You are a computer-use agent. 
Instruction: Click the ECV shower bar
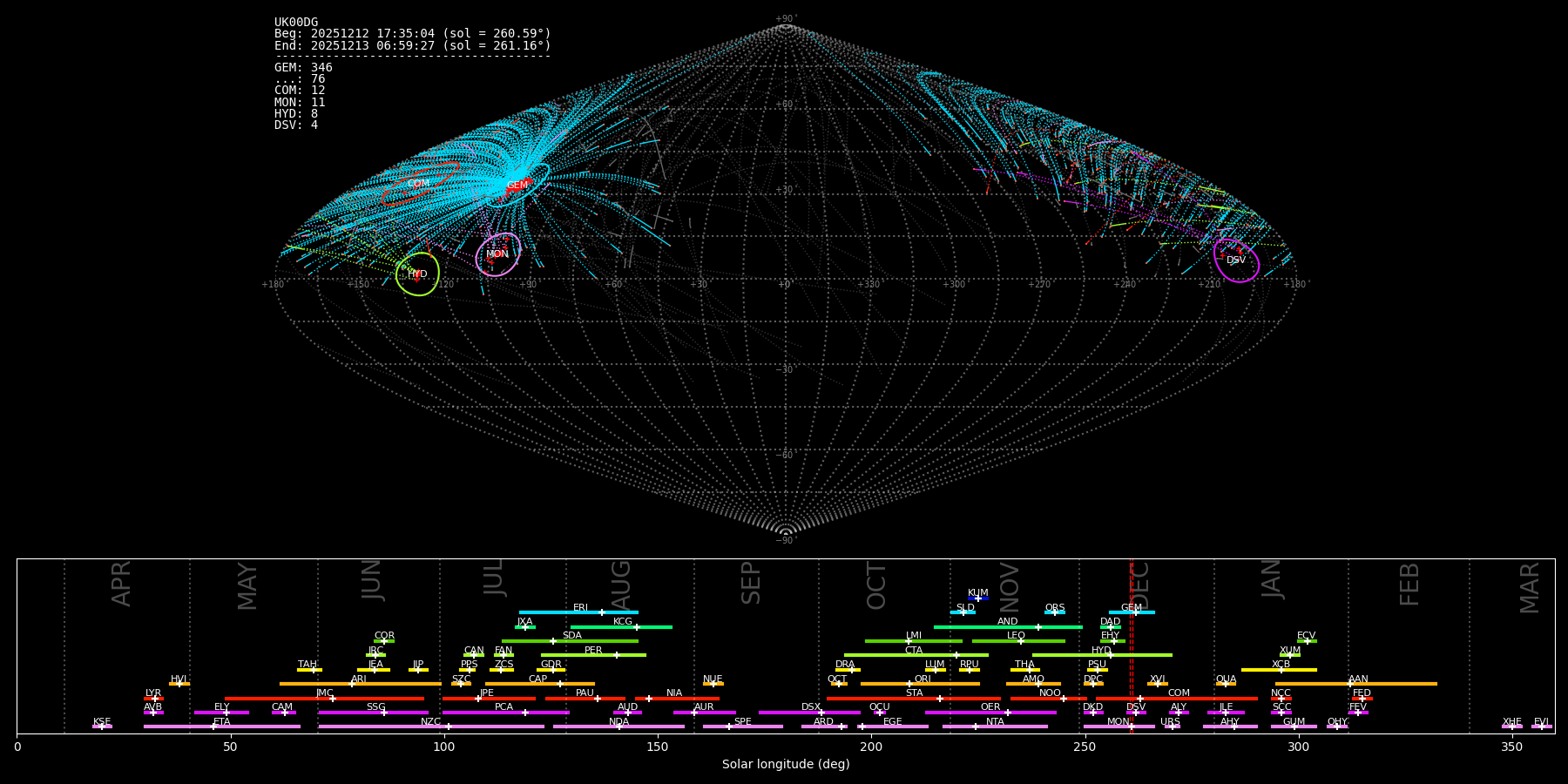coord(1307,641)
